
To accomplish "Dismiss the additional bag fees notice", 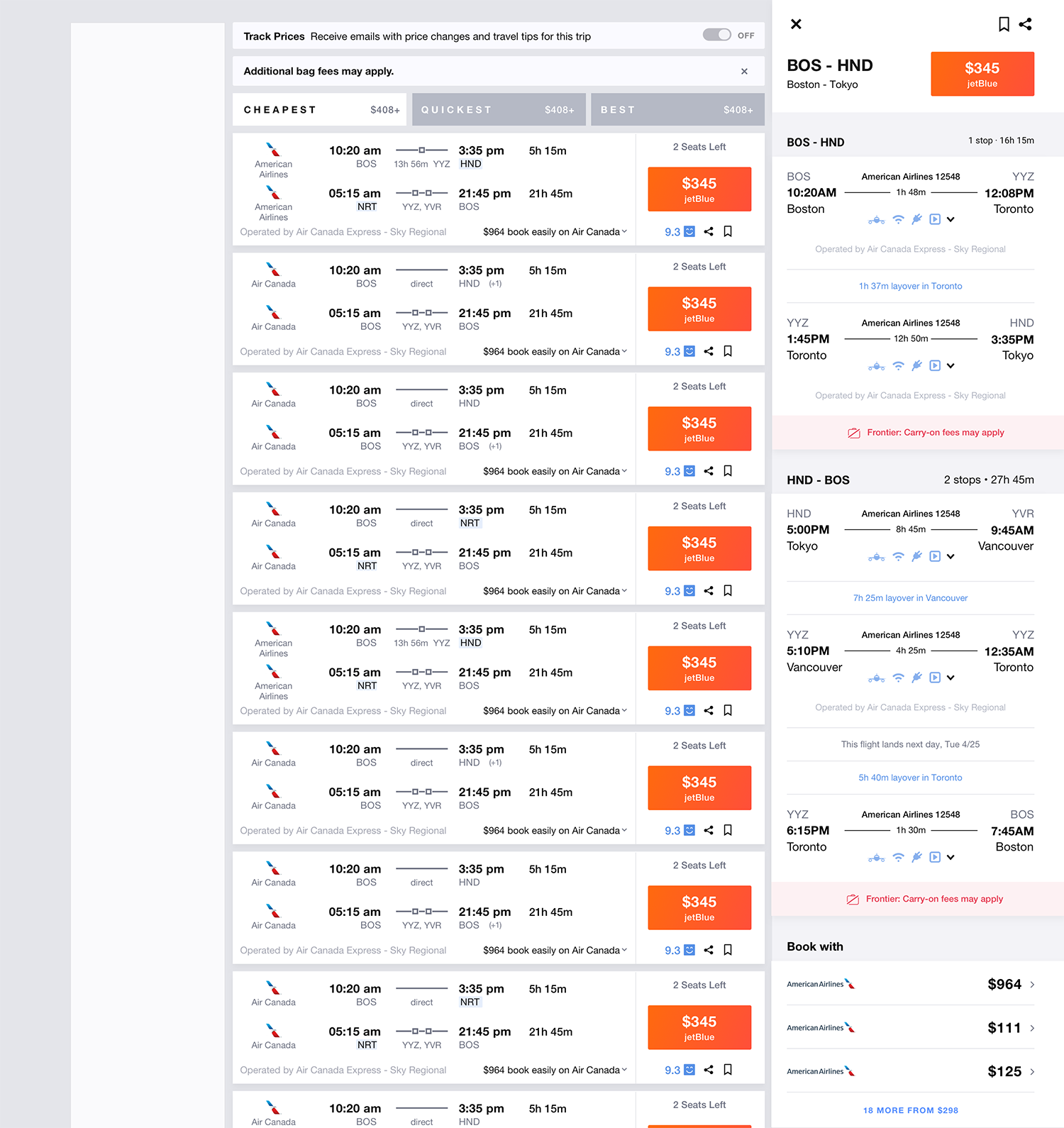I will click(744, 71).
